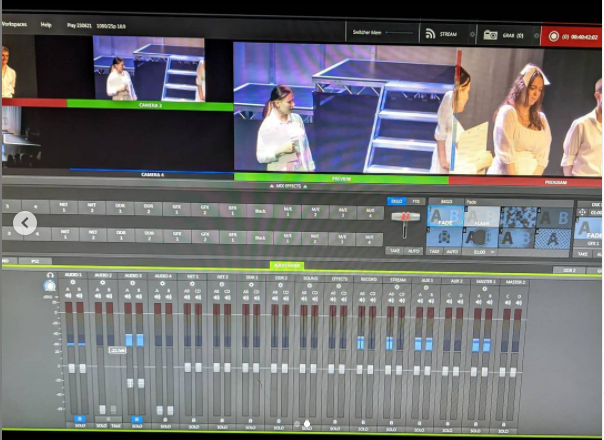Screen dimensions: 604x440
Task: Adjust the headphone volume knob
Action: (50, 285)
